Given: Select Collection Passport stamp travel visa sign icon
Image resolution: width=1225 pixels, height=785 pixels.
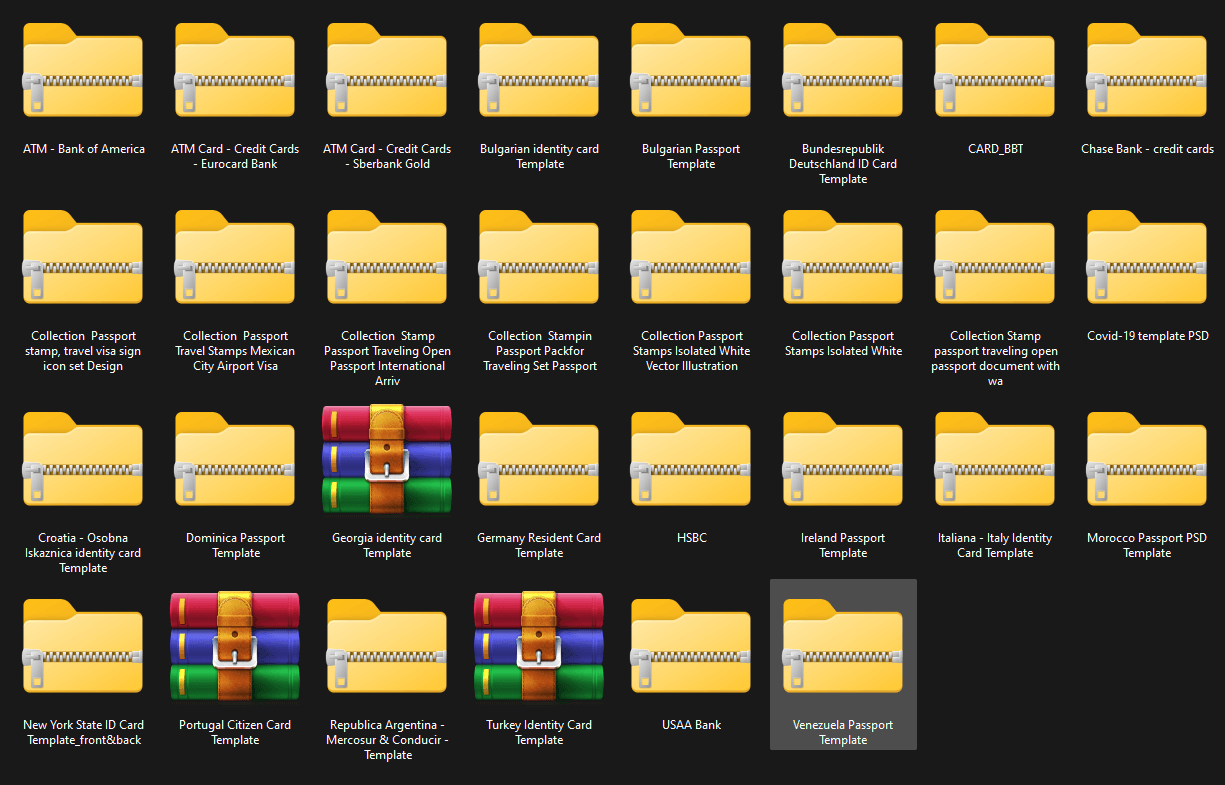Looking at the screenshot, I should pyautogui.click(x=83, y=257).
